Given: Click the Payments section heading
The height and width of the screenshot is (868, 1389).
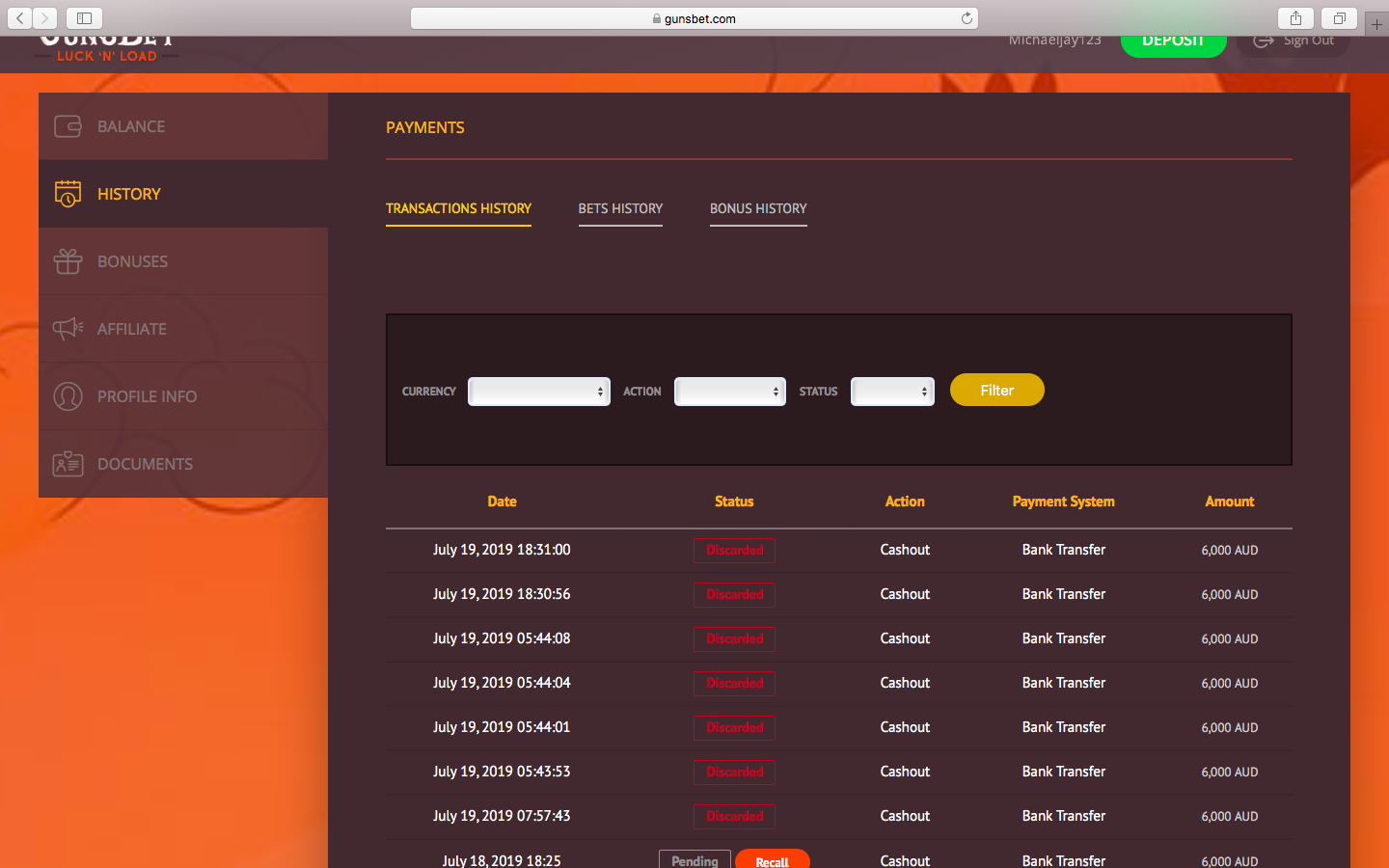Looking at the screenshot, I should [425, 127].
